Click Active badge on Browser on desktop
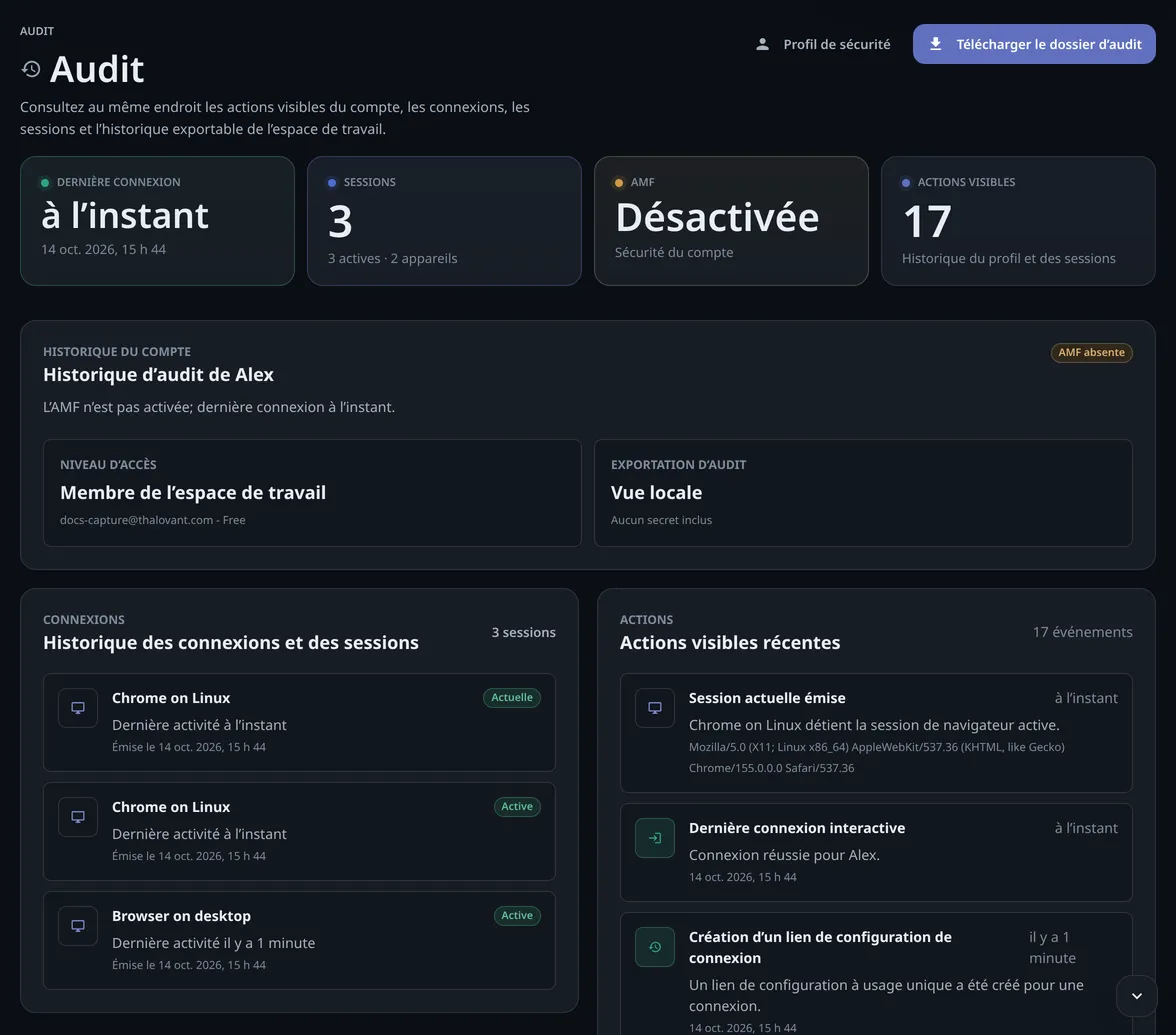The width and height of the screenshot is (1176, 1035). (x=517, y=915)
